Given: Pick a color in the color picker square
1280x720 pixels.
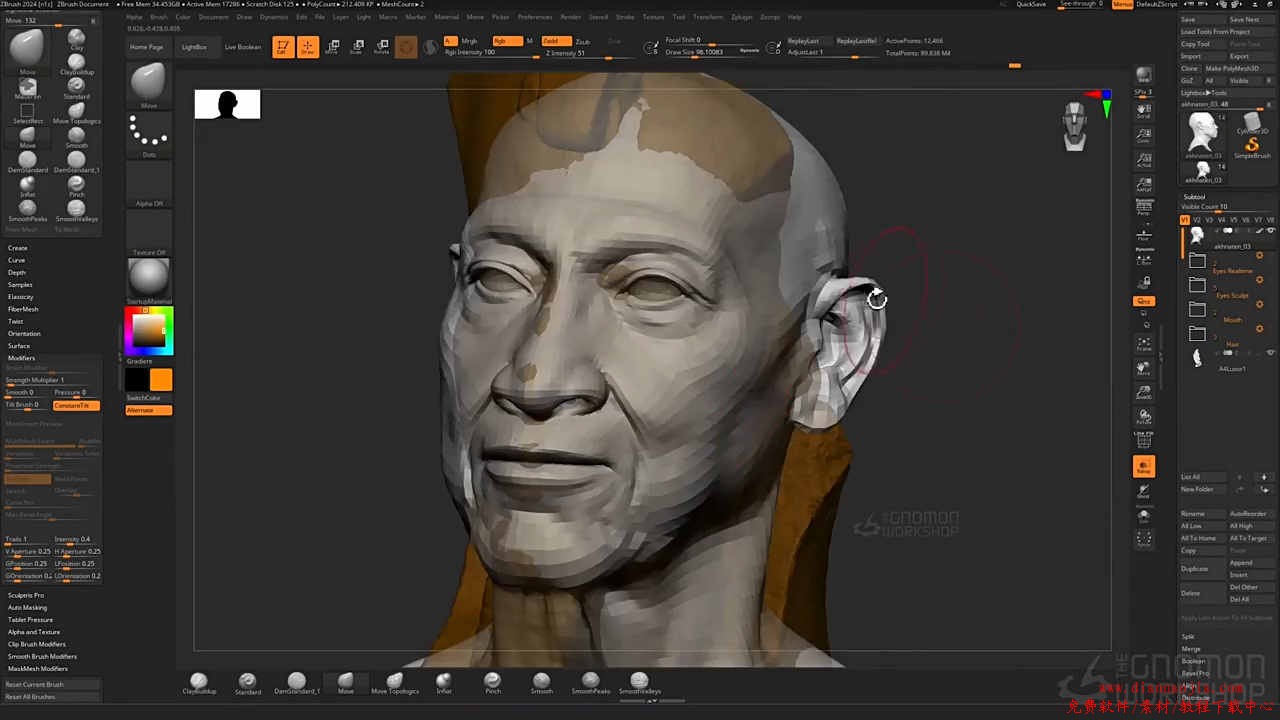Looking at the screenshot, I should 149,330.
